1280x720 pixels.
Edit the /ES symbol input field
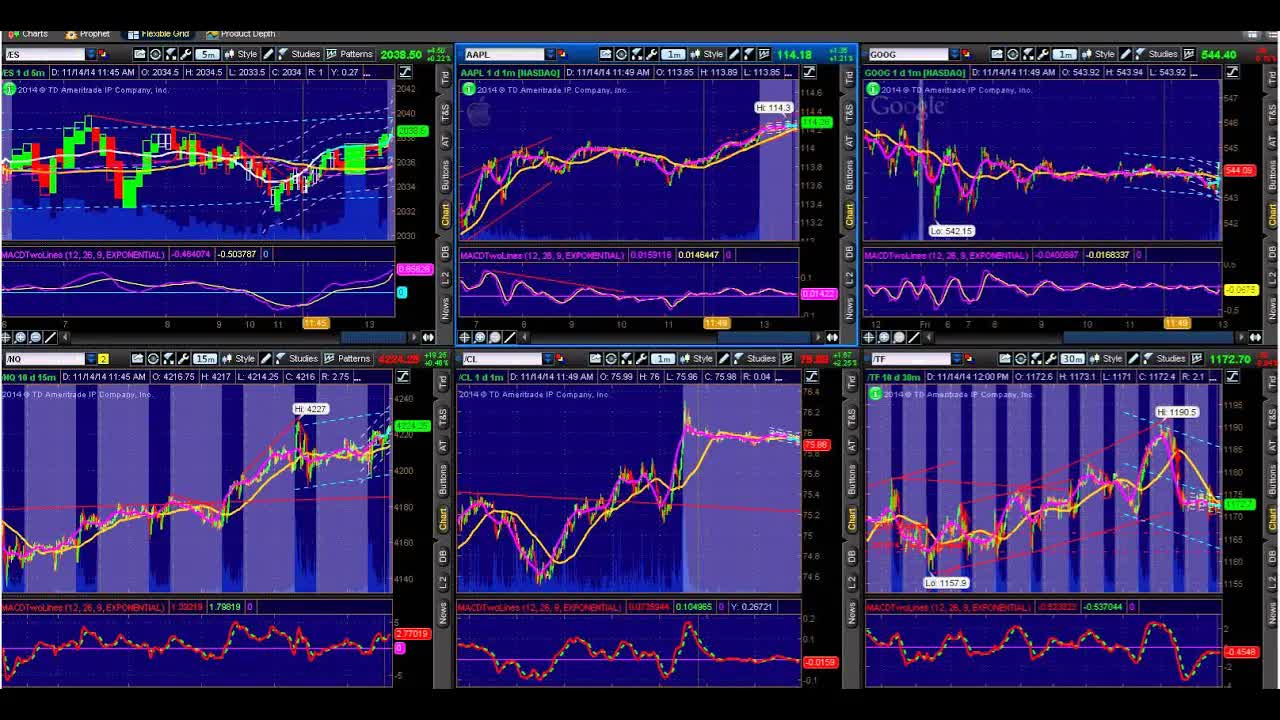(45, 54)
